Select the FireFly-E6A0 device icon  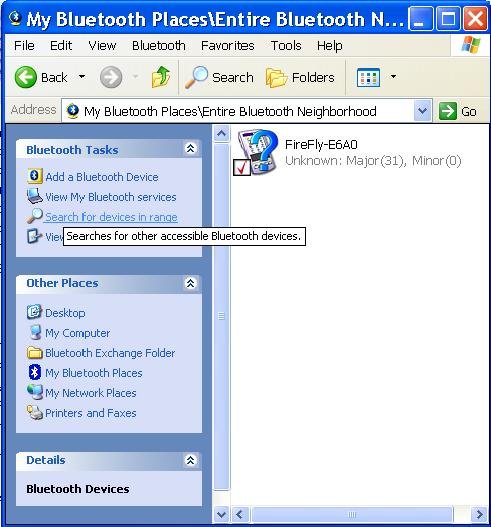pos(256,153)
